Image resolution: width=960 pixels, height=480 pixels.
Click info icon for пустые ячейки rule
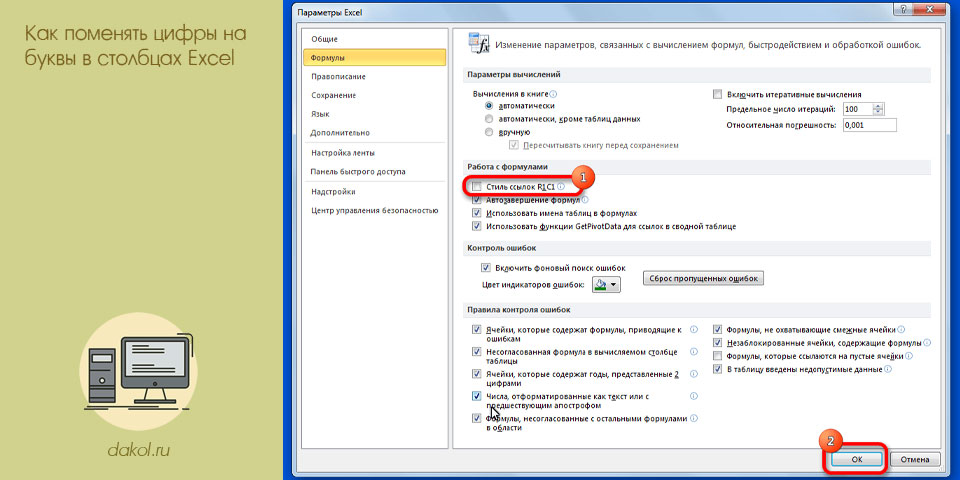(x=910, y=356)
